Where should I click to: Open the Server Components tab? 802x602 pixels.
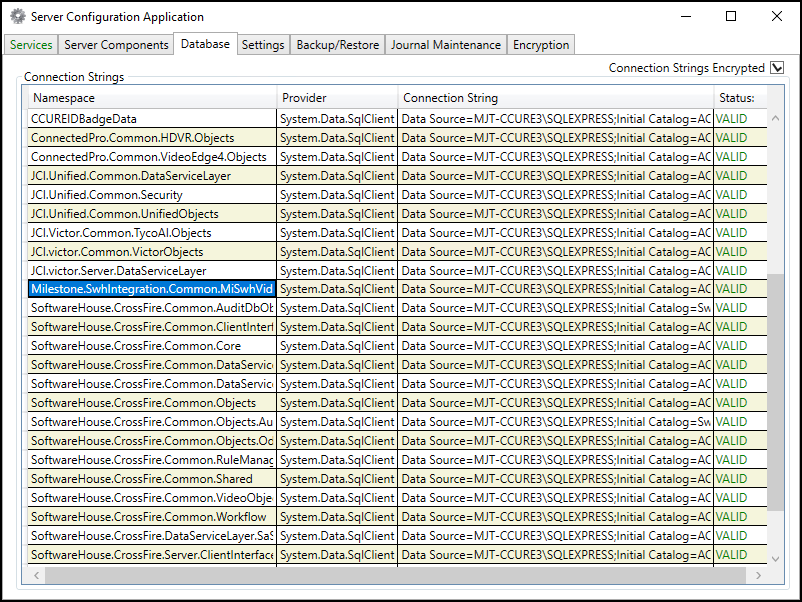point(116,45)
